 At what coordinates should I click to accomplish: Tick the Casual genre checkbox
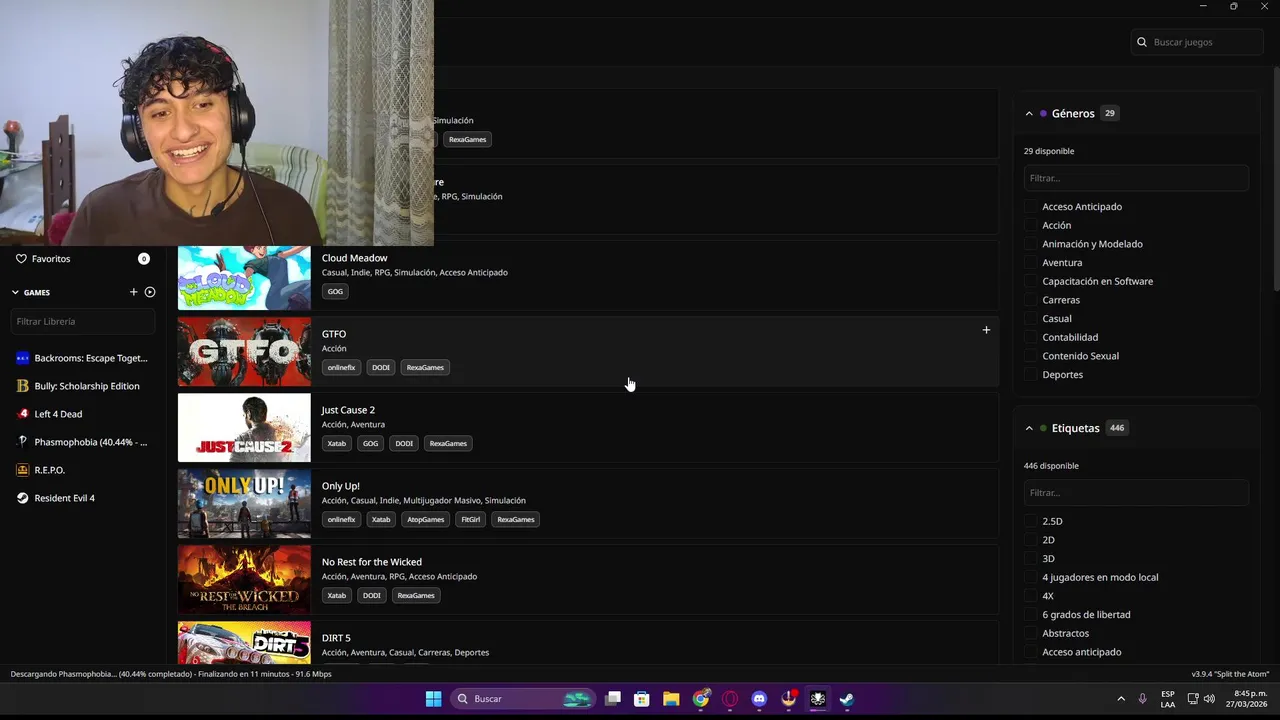click(1031, 319)
